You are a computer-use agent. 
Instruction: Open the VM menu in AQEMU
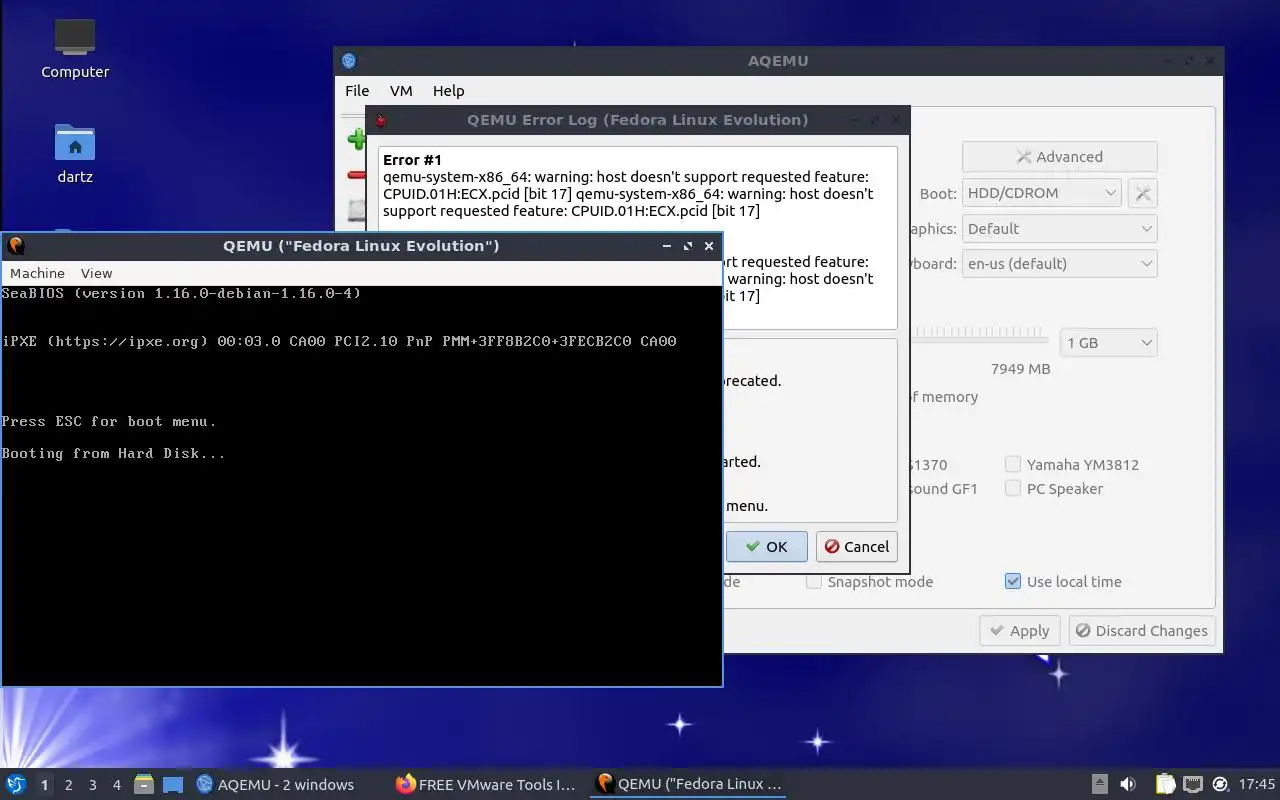point(401,90)
